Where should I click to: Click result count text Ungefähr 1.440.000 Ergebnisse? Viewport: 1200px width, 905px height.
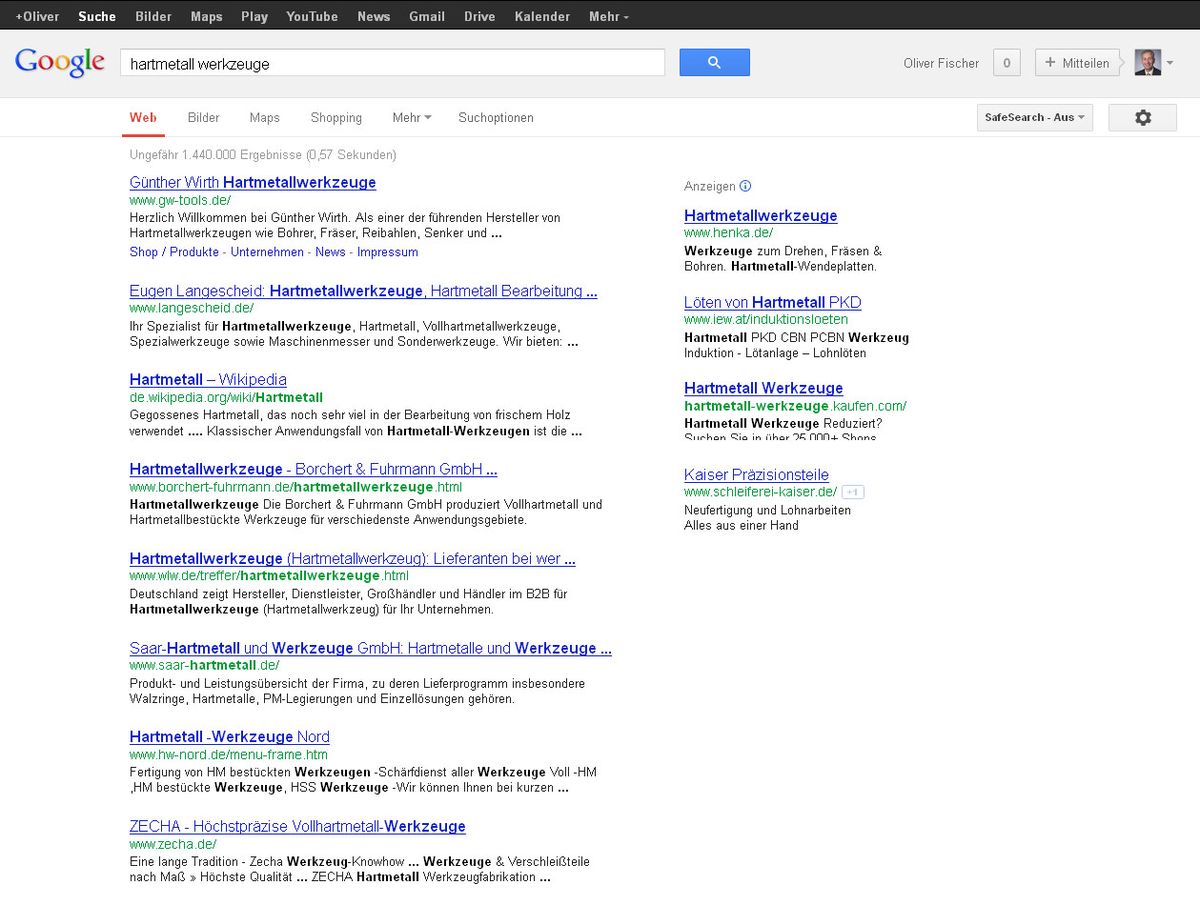point(263,155)
